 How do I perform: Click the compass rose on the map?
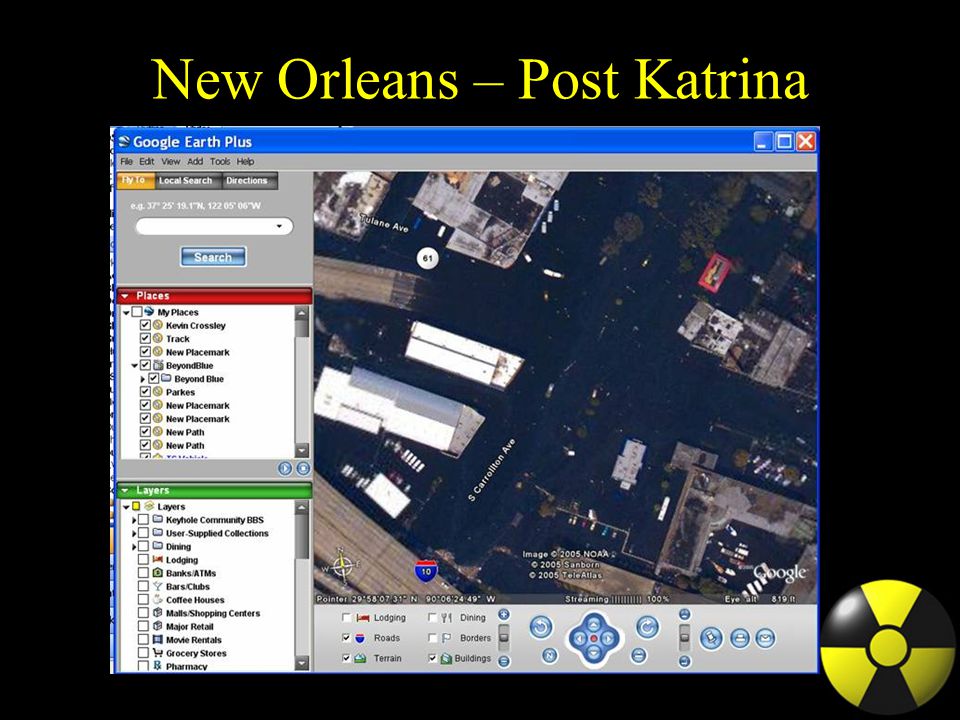(342, 565)
